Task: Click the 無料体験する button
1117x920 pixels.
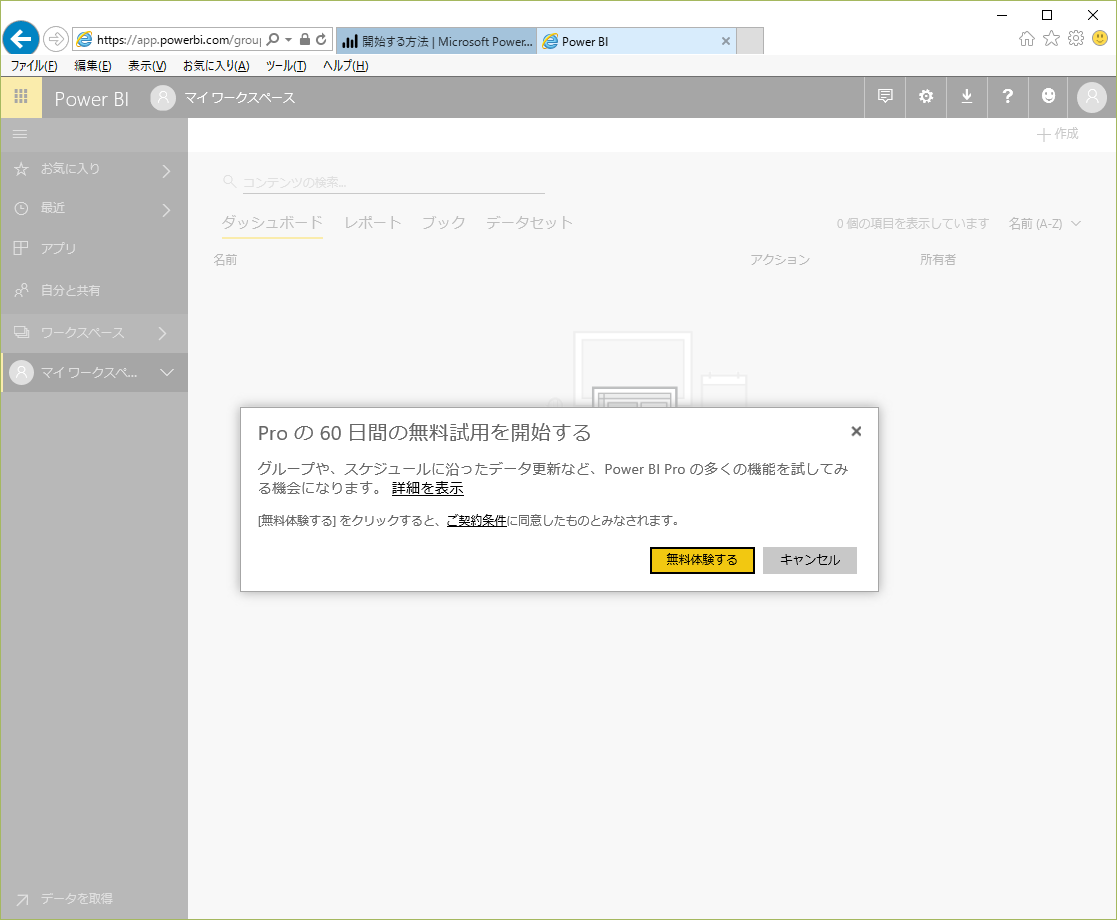Action: tap(702, 560)
